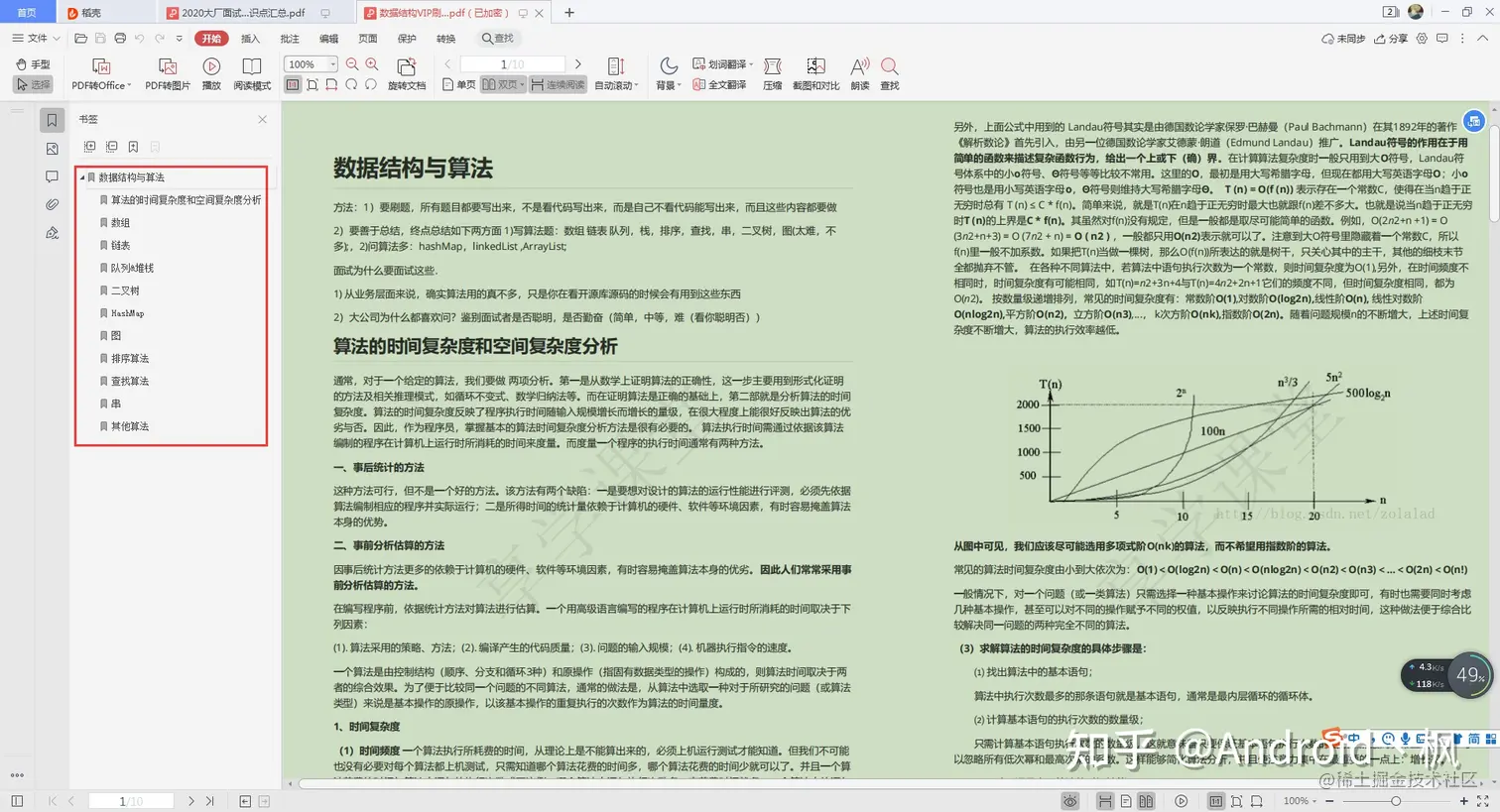Screen dimensions: 1500x812
Task: Click the print icon in quick access bar
Action: pos(120,39)
